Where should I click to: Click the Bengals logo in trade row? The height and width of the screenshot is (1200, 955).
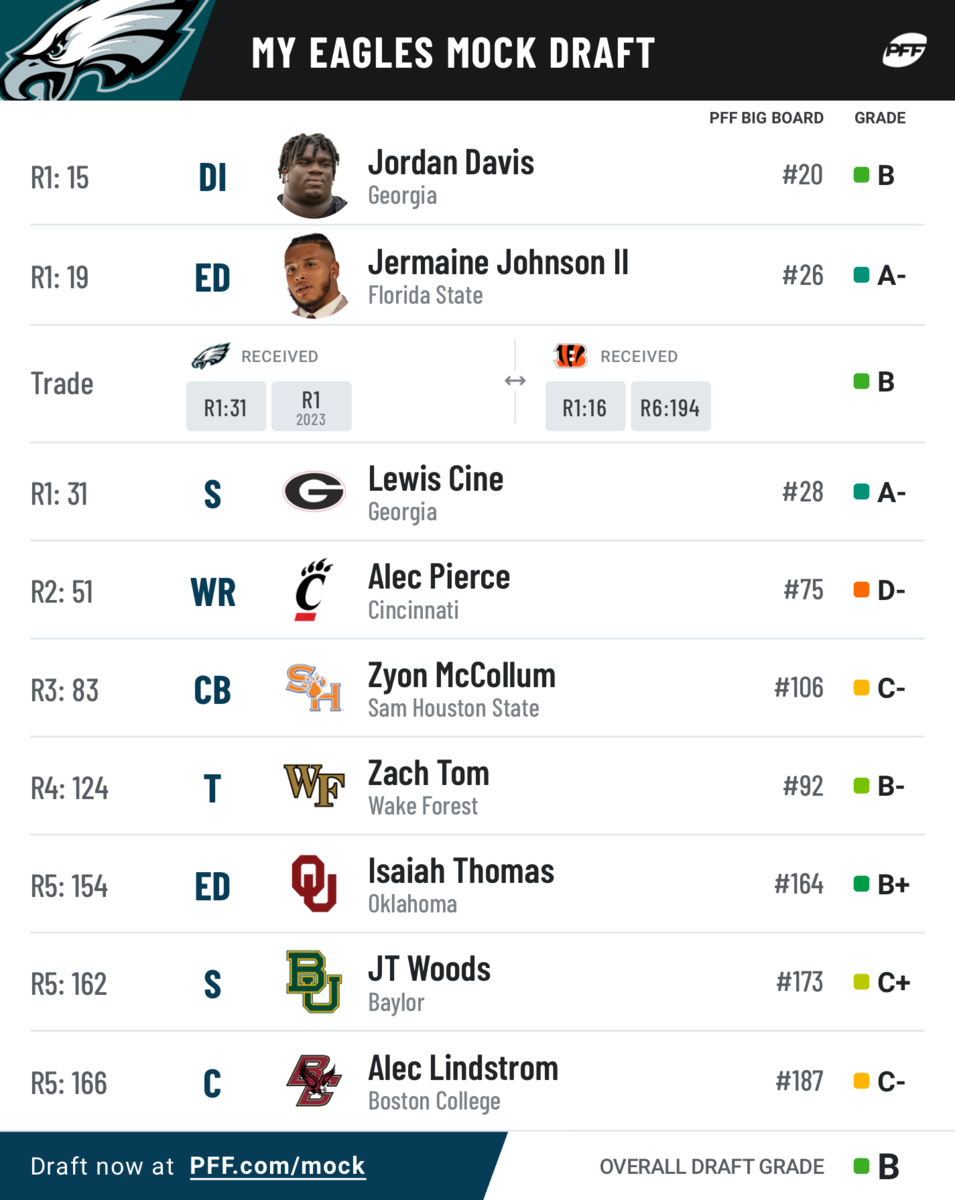(570, 356)
